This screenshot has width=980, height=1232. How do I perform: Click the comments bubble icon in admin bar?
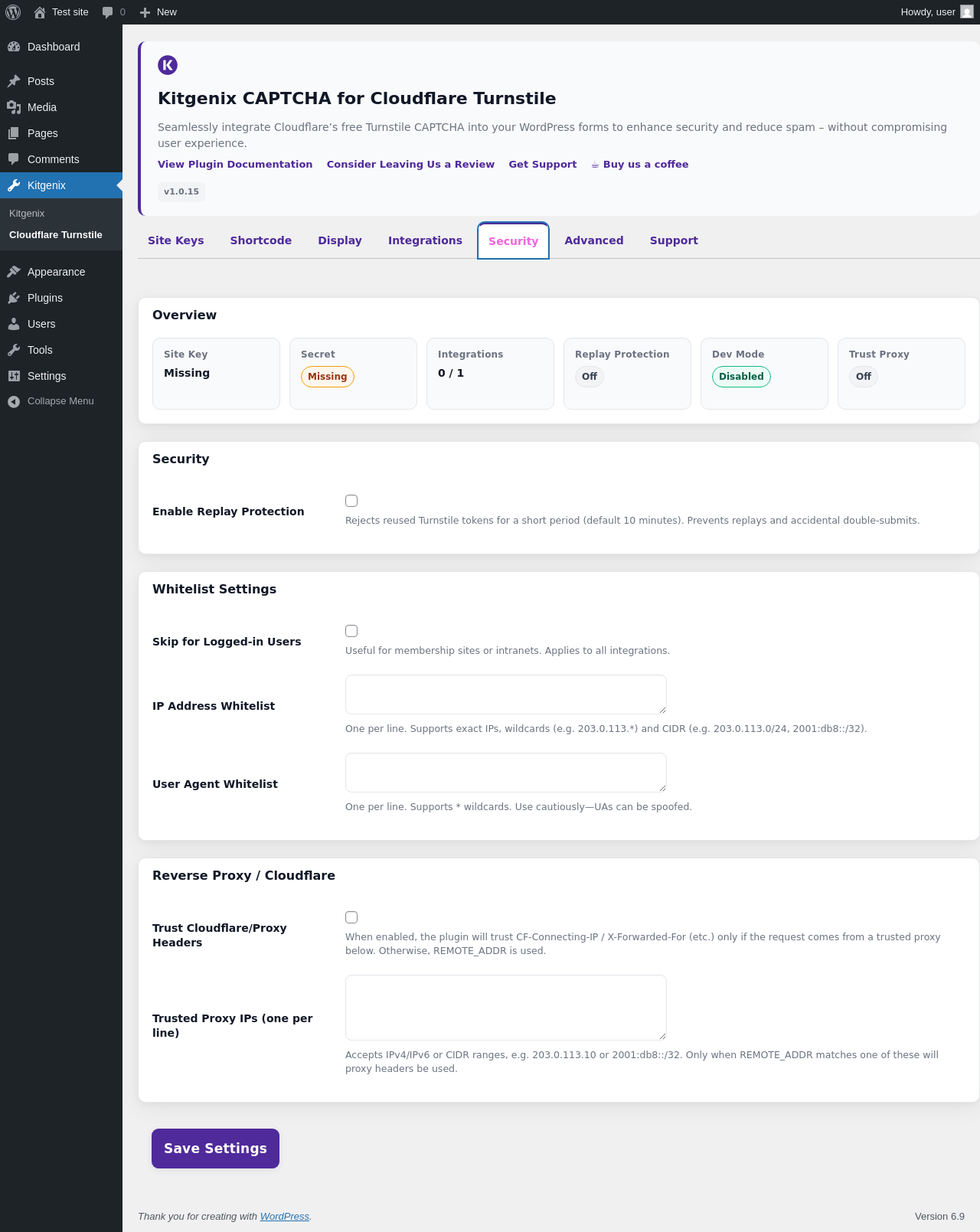[x=107, y=12]
